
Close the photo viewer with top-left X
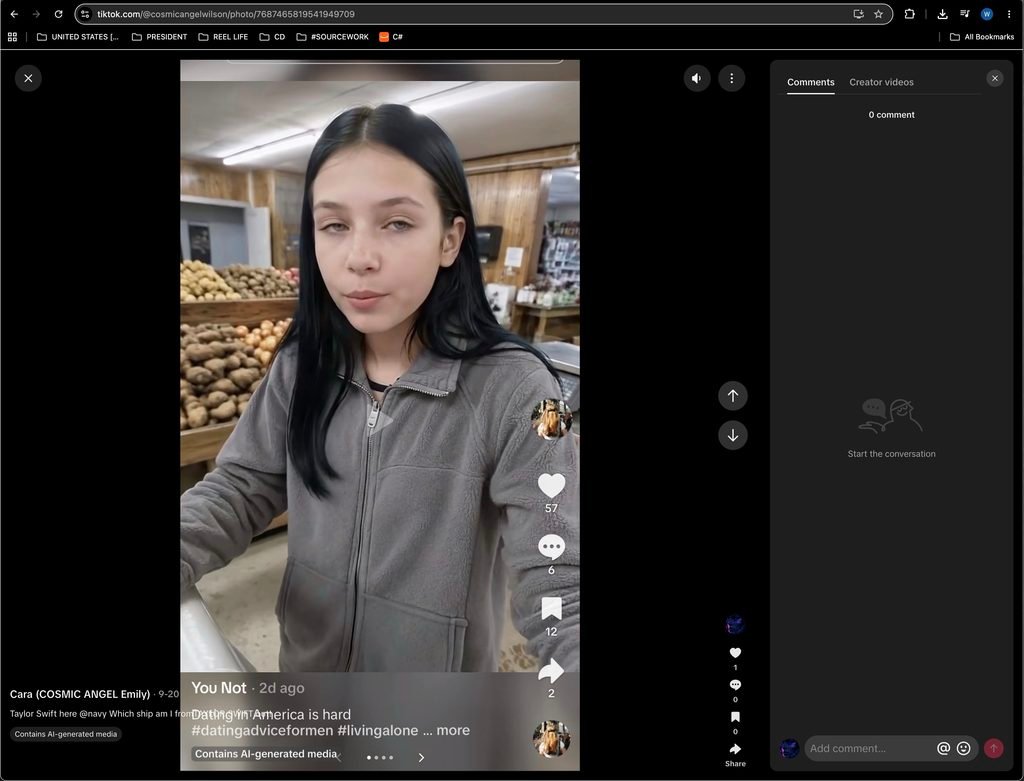tap(28, 78)
